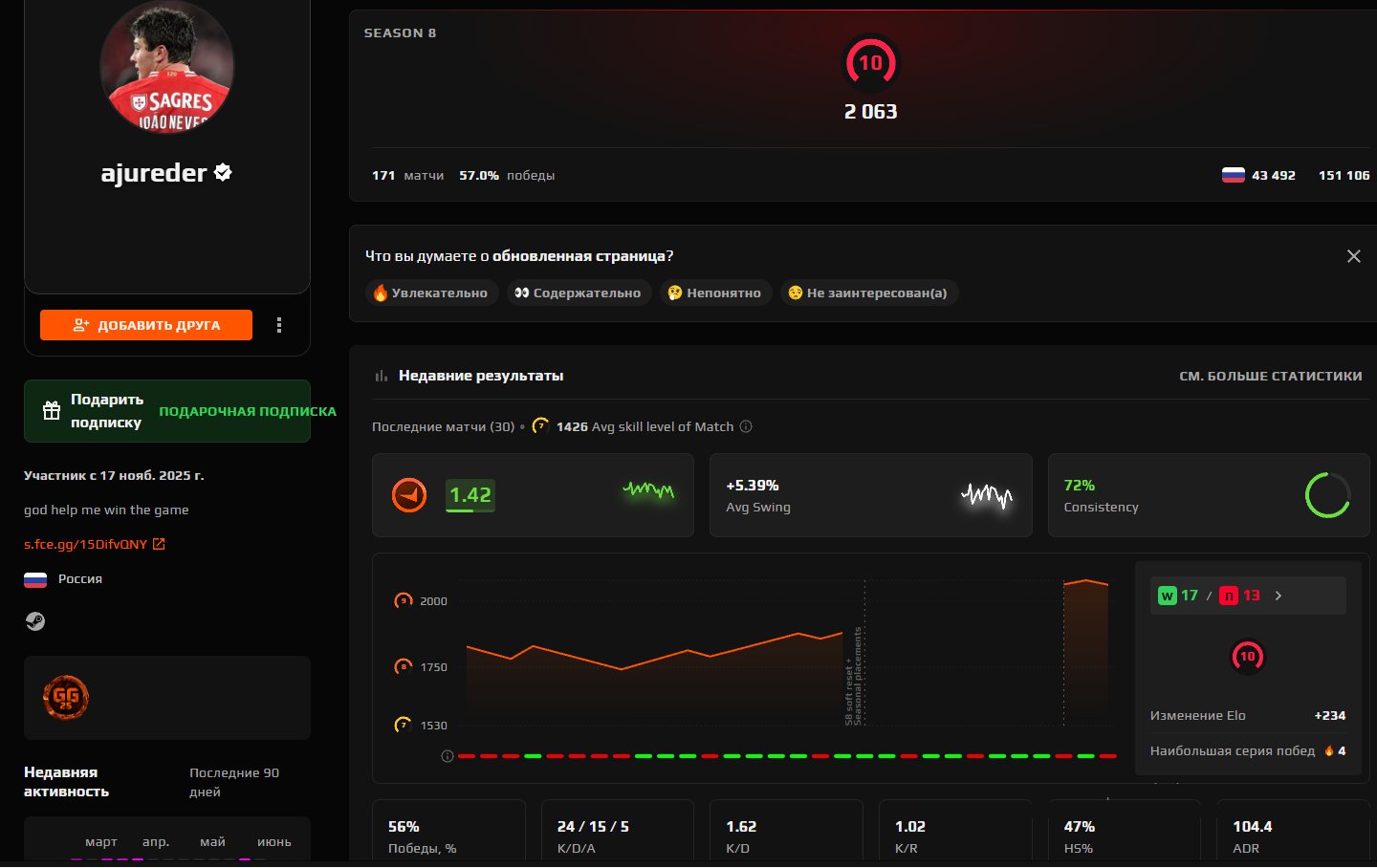The width and height of the screenshot is (1377, 868).
Task: Click level 10 icon above Изменение Elo
Action: click(1247, 657)
